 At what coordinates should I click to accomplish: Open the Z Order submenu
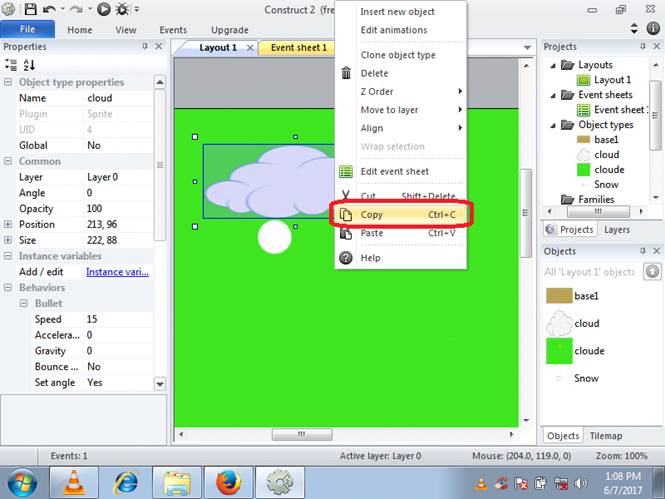click(401, 91)
